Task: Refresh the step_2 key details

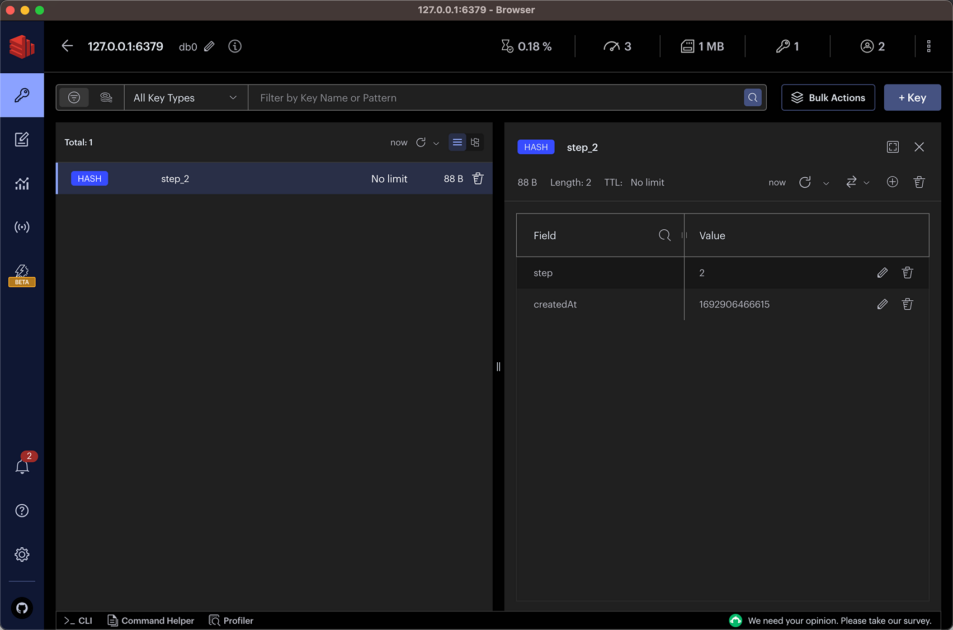Action: tap(805, 182)
